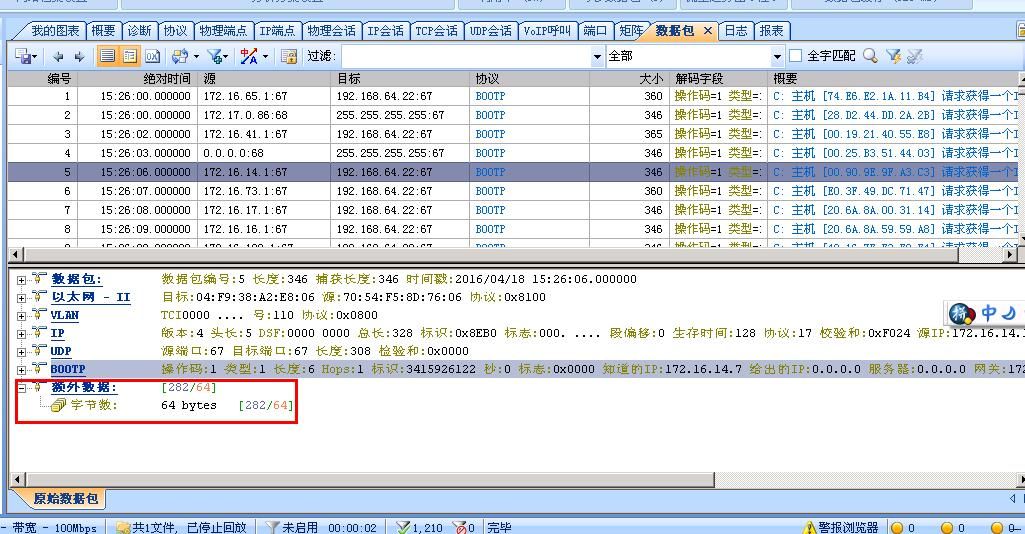Click the magnifier search icon beside 全字匹配
This screenshot has width=1025, height=534.
[x=870, y=56]
